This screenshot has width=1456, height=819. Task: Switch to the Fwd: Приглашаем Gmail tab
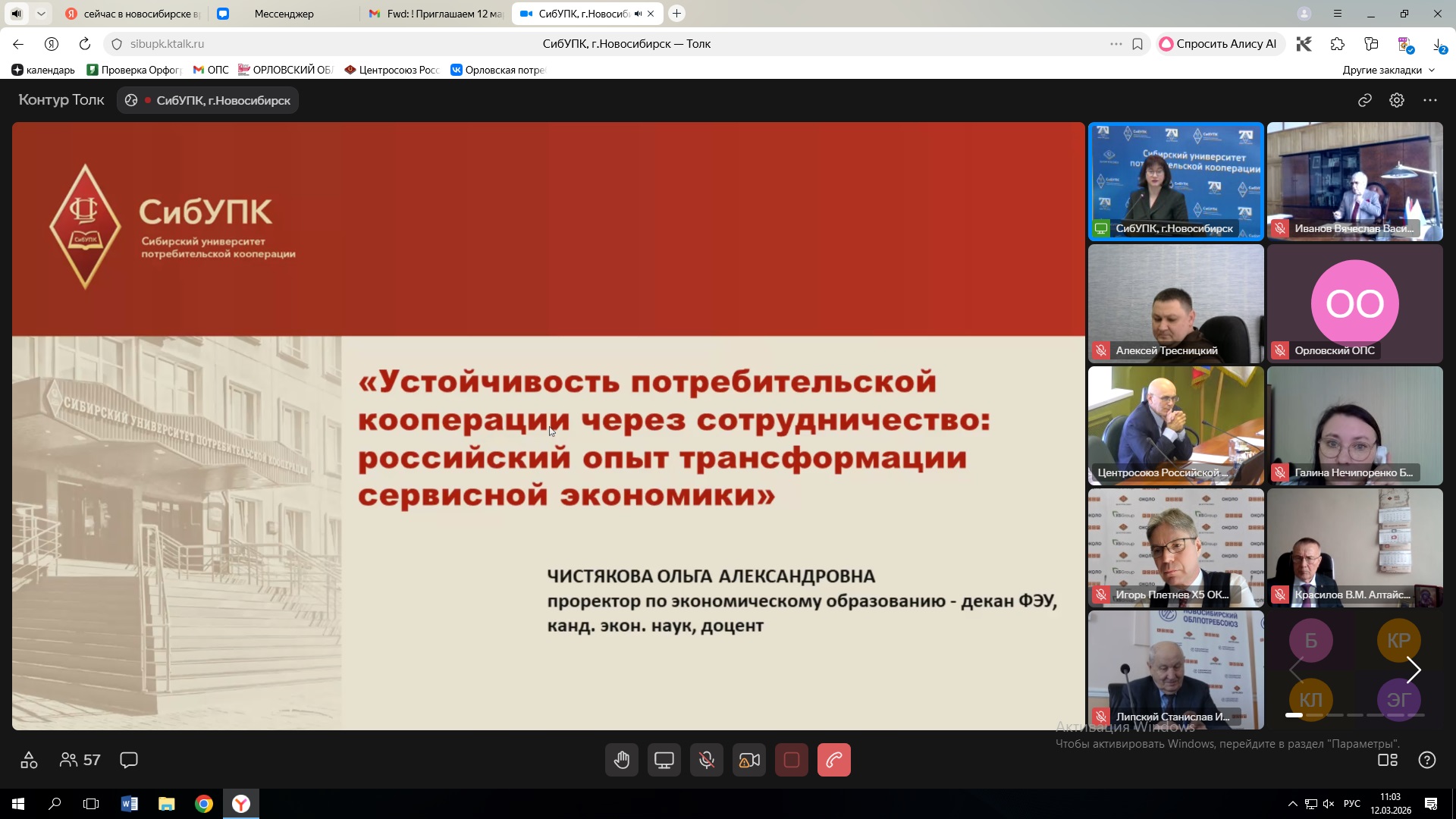[x=435, y=14]
